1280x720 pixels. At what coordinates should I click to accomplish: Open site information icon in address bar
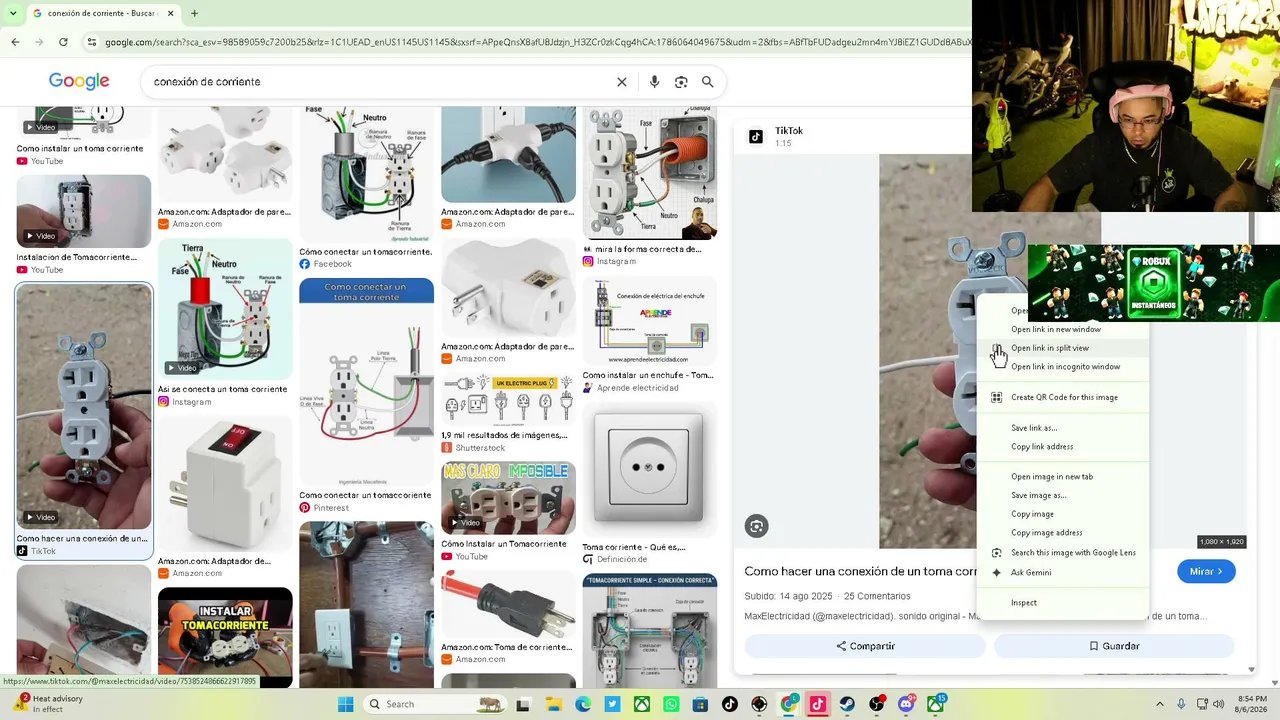point(91,42)
